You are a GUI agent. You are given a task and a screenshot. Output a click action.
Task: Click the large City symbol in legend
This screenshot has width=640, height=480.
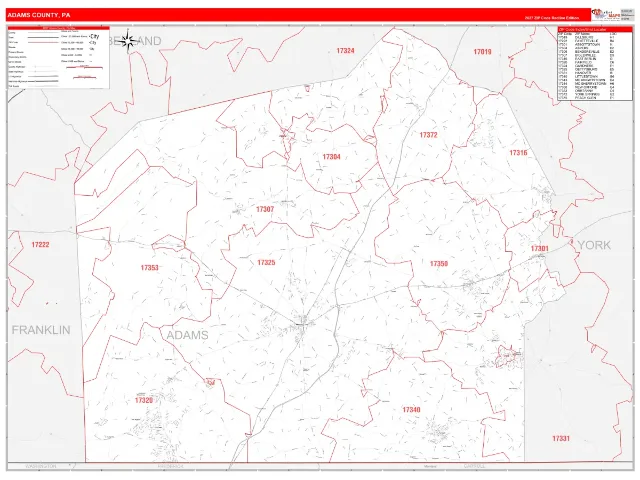point(94,36)
